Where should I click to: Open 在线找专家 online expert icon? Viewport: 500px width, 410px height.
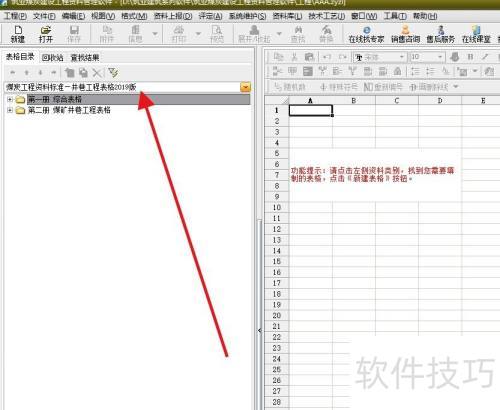click(366, 35)
